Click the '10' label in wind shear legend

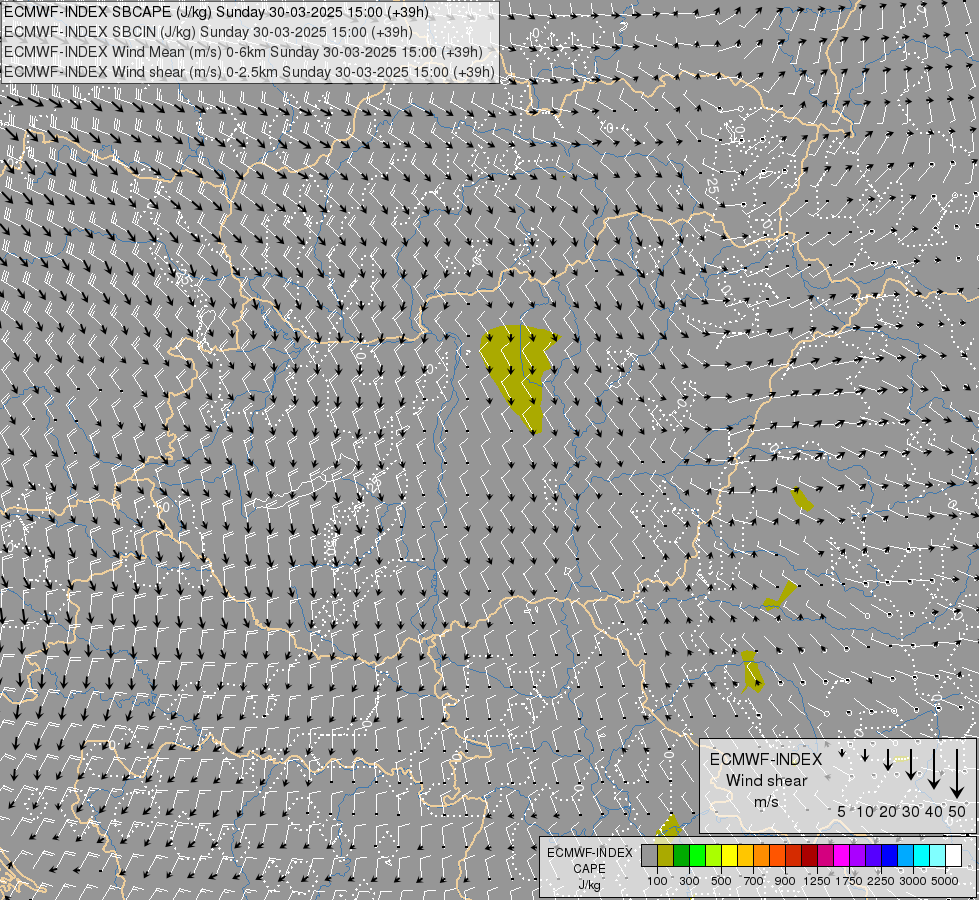coord(865,811)
